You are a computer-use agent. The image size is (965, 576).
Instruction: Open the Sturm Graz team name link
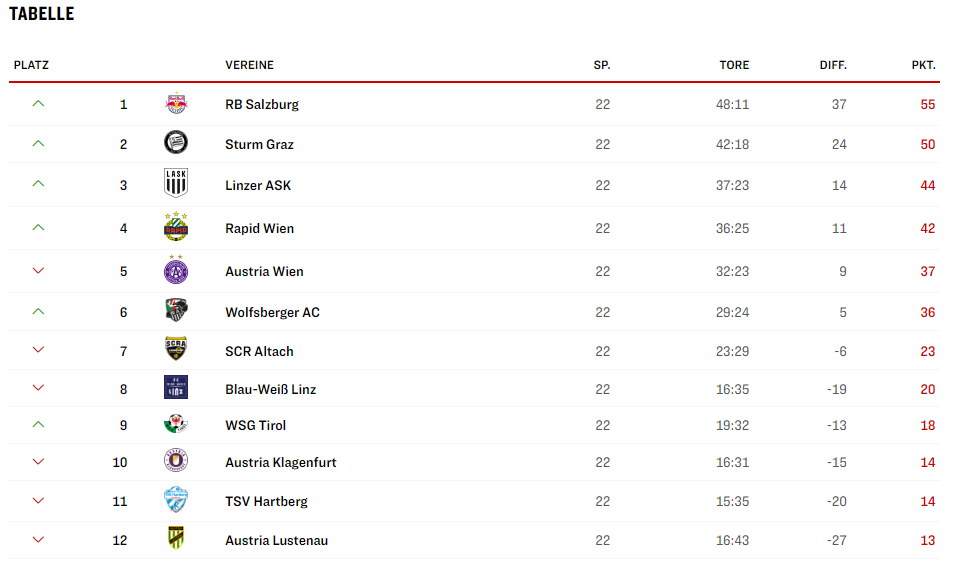click(259, 145)
